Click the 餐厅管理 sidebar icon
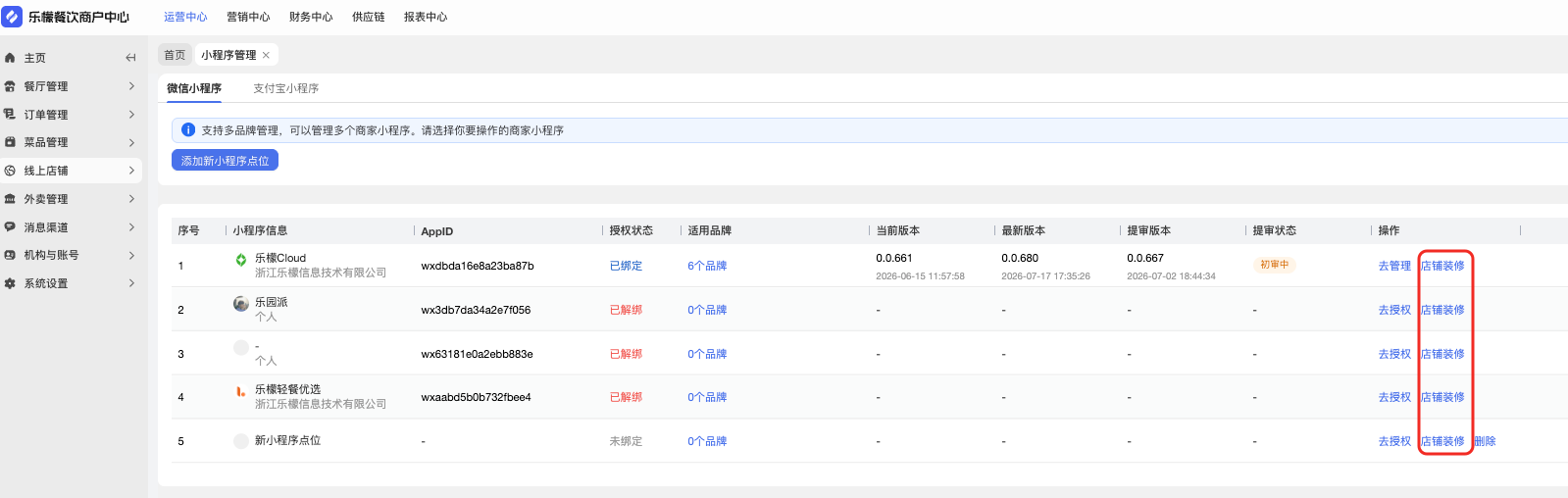This screenshot has height=498, width=1568. pos(10,86)
